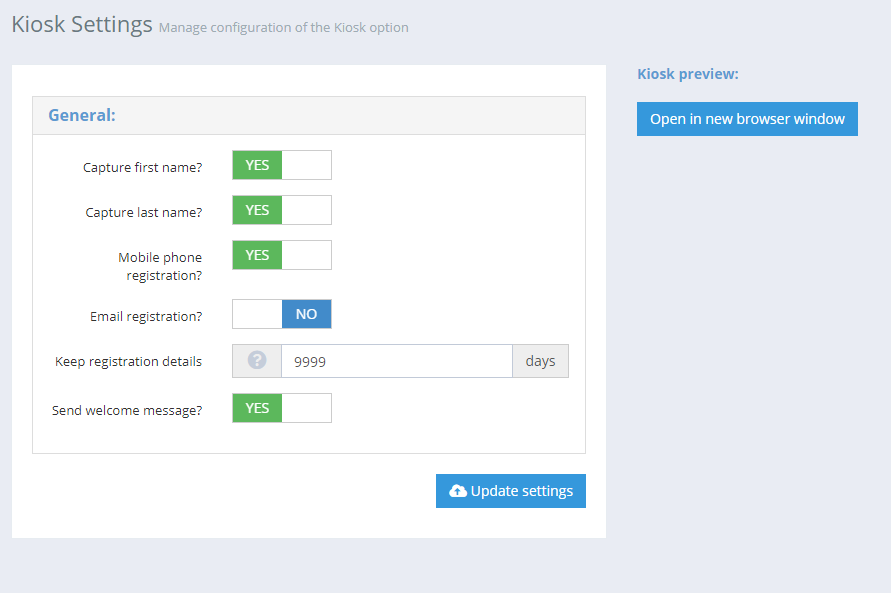Viewport: 891px width, 593px height.
Task: Disable Mobile phone registration toggle
Action: tap(282, 255)
